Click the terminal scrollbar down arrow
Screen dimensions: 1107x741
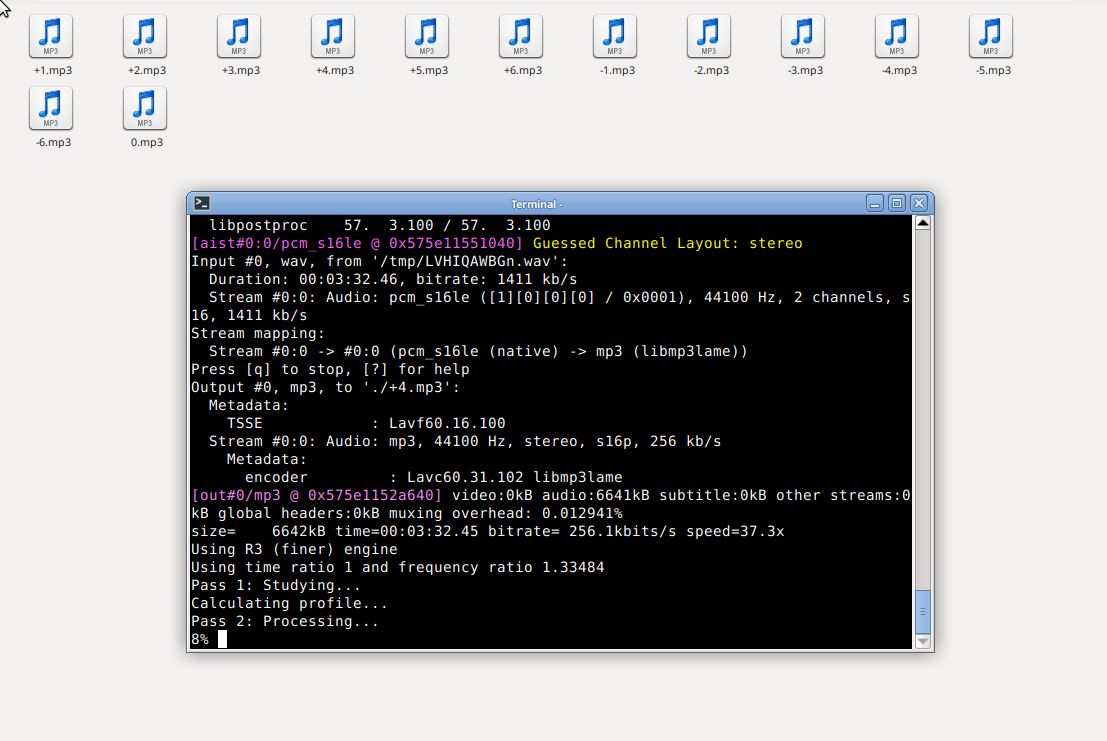pyautogui.click(x=923, y=641)
